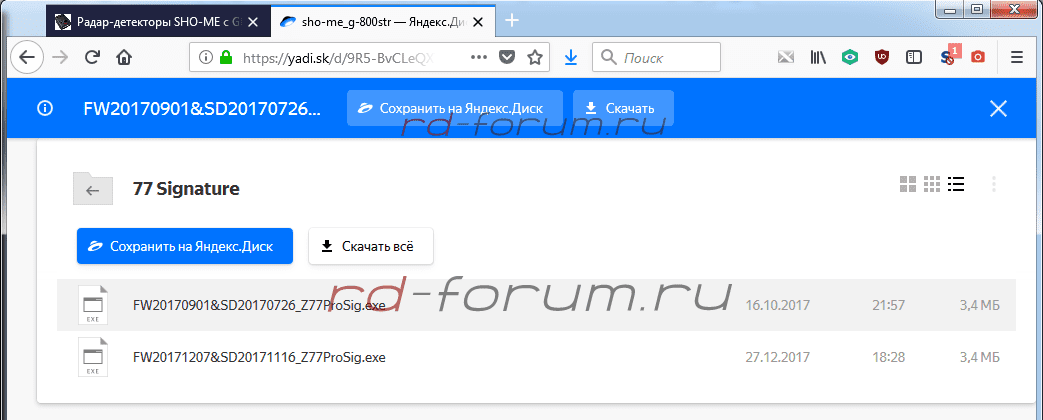Viewport: 1043px width, 420px height.
Task: Open a new browser tab
Action: [x=513, y=20]
